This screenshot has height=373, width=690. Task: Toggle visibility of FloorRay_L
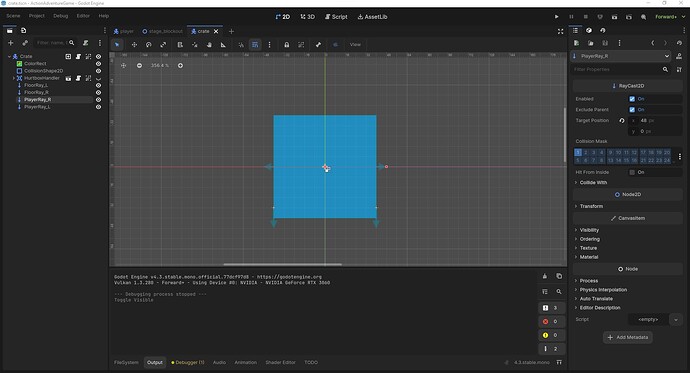point(99,85)
